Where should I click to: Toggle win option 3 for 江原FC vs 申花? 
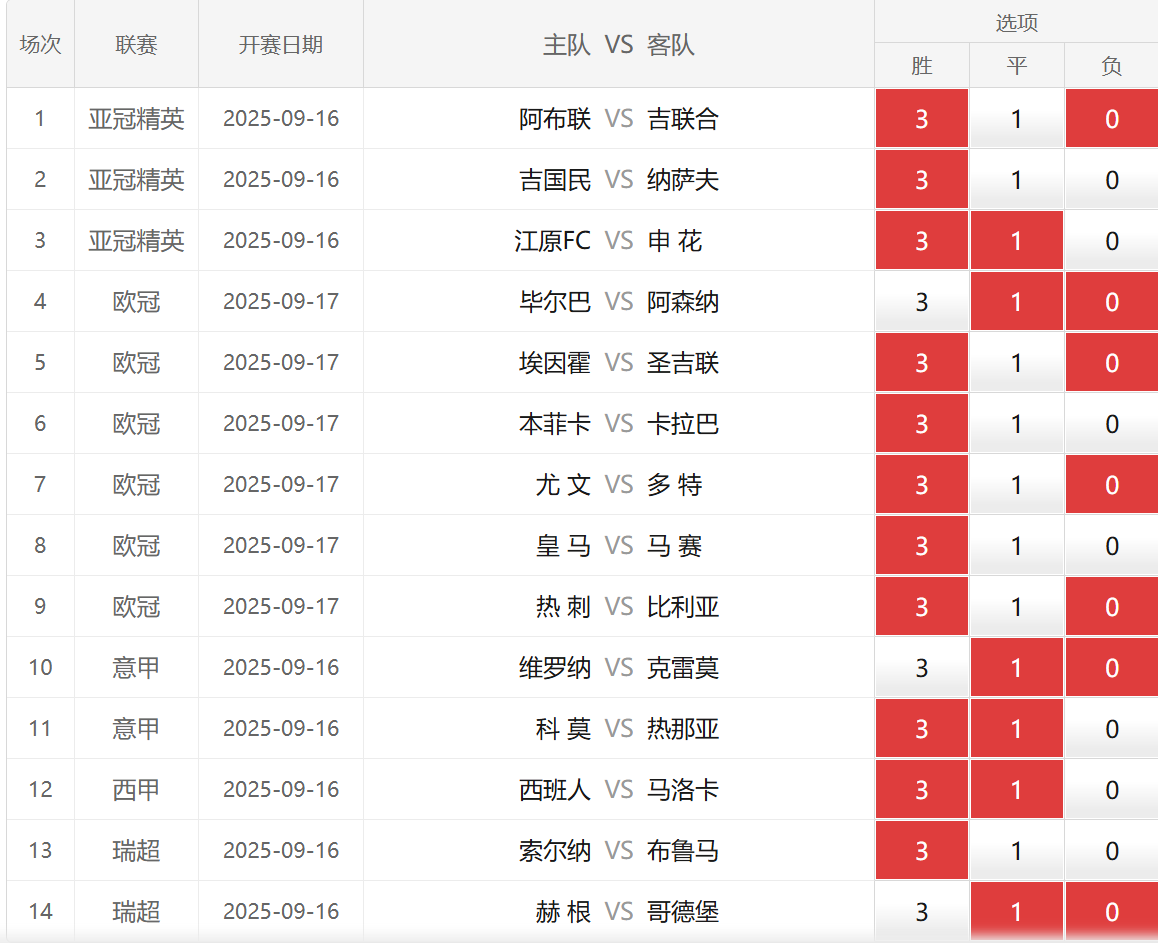click(922, 240)
